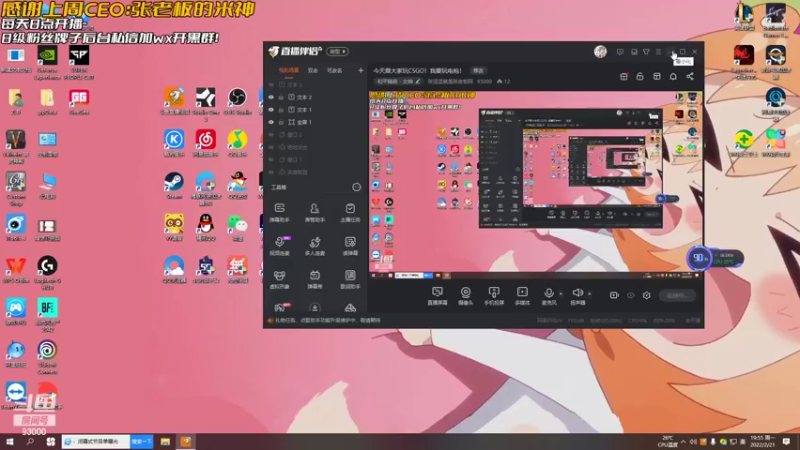This screenshot has width=800, height=450.
Task: Click the taskbar search input box
Action: [x=96, y=441]
